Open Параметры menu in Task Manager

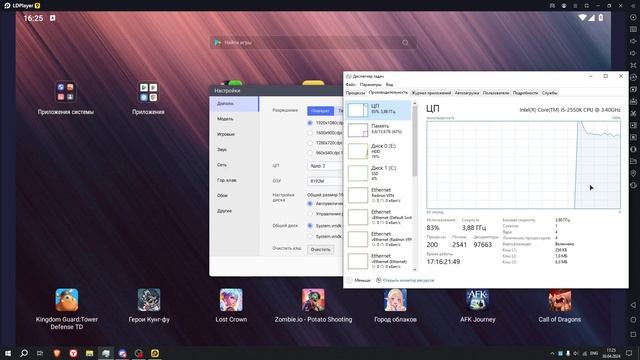pos(370,84)
